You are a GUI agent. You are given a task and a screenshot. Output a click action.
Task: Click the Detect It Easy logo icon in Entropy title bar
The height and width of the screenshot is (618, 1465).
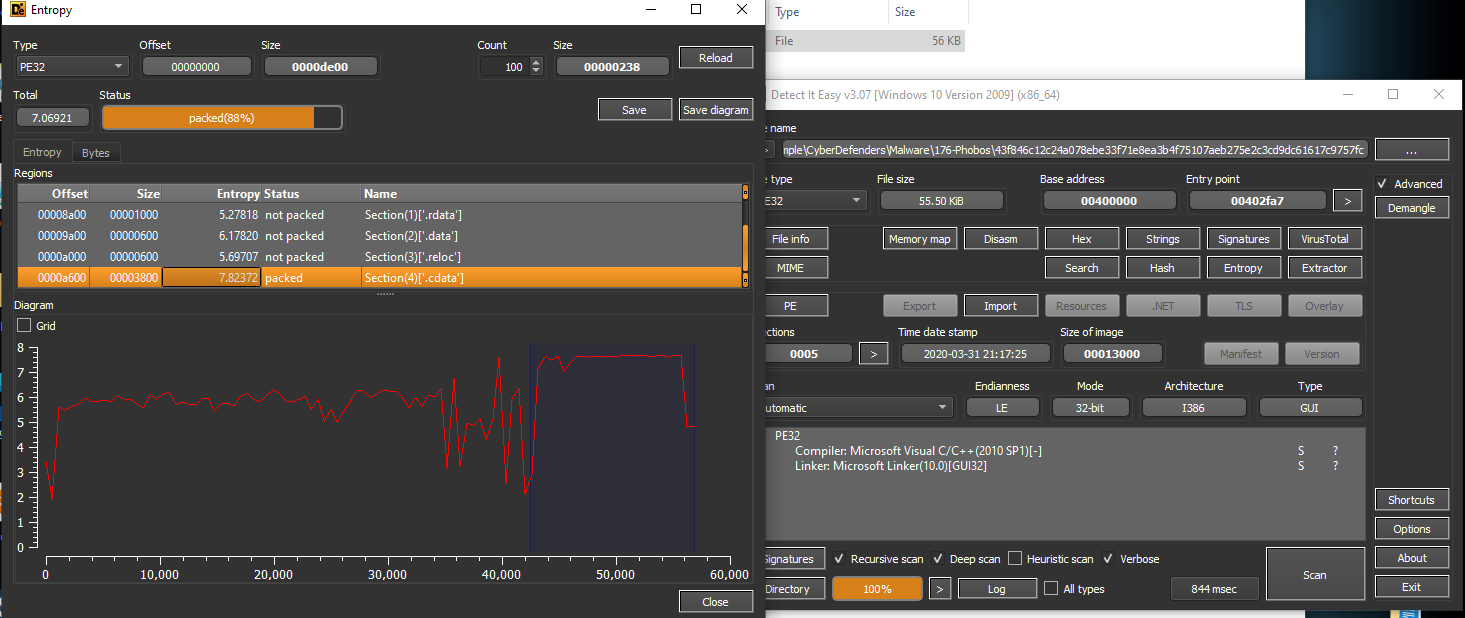tap(17, 10)
